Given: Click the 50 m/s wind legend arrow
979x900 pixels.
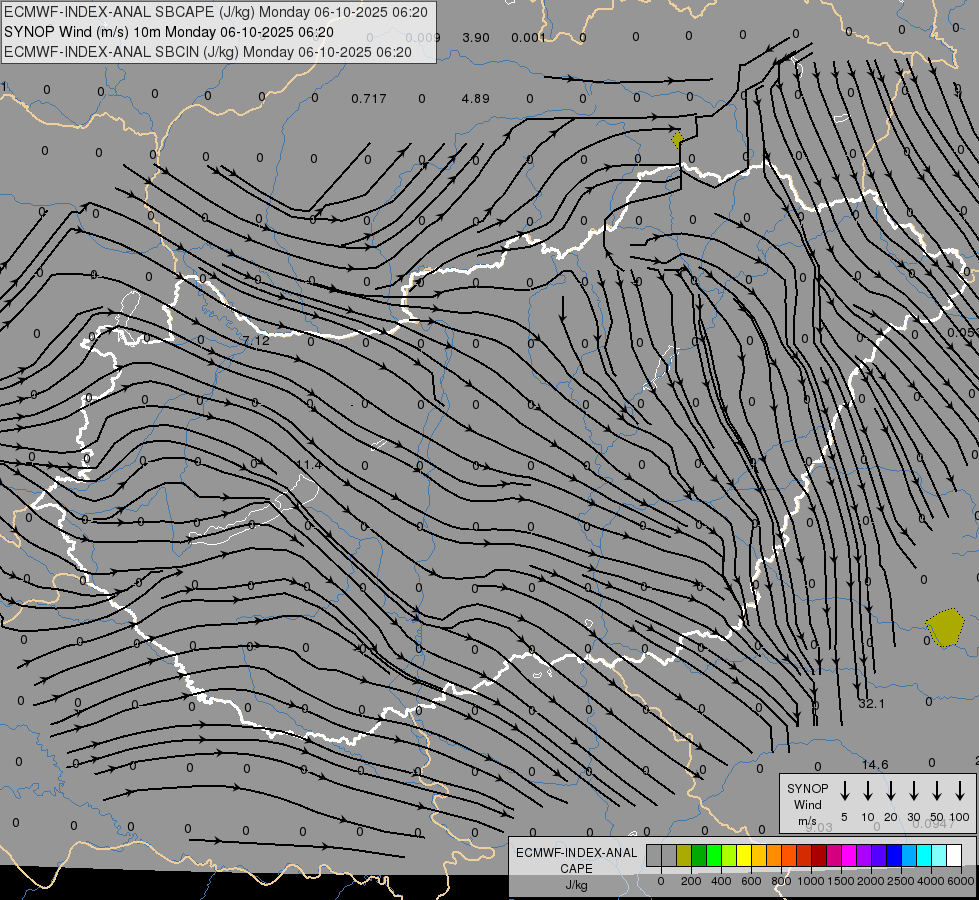Looking at the screenshot, I should pyautogui.click(x=937, y=791).
